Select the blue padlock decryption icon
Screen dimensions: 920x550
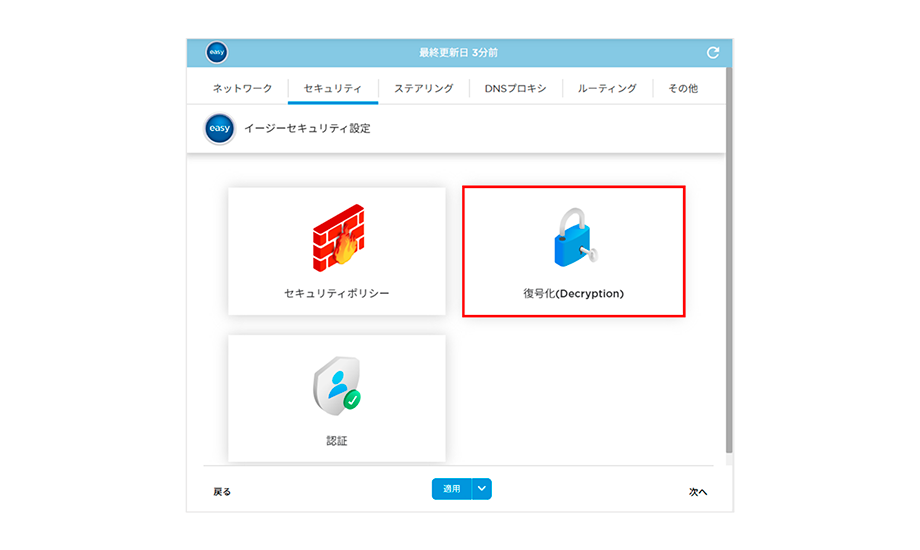(x=573, y=240)
